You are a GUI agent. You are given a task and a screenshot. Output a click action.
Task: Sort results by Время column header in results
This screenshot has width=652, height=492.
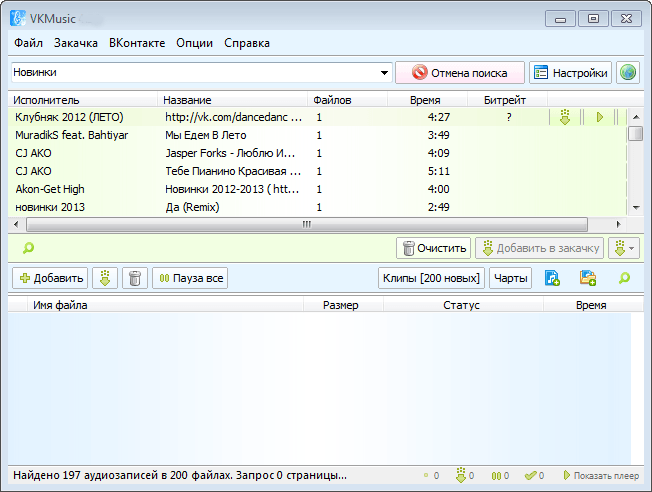tap(427, 100)
